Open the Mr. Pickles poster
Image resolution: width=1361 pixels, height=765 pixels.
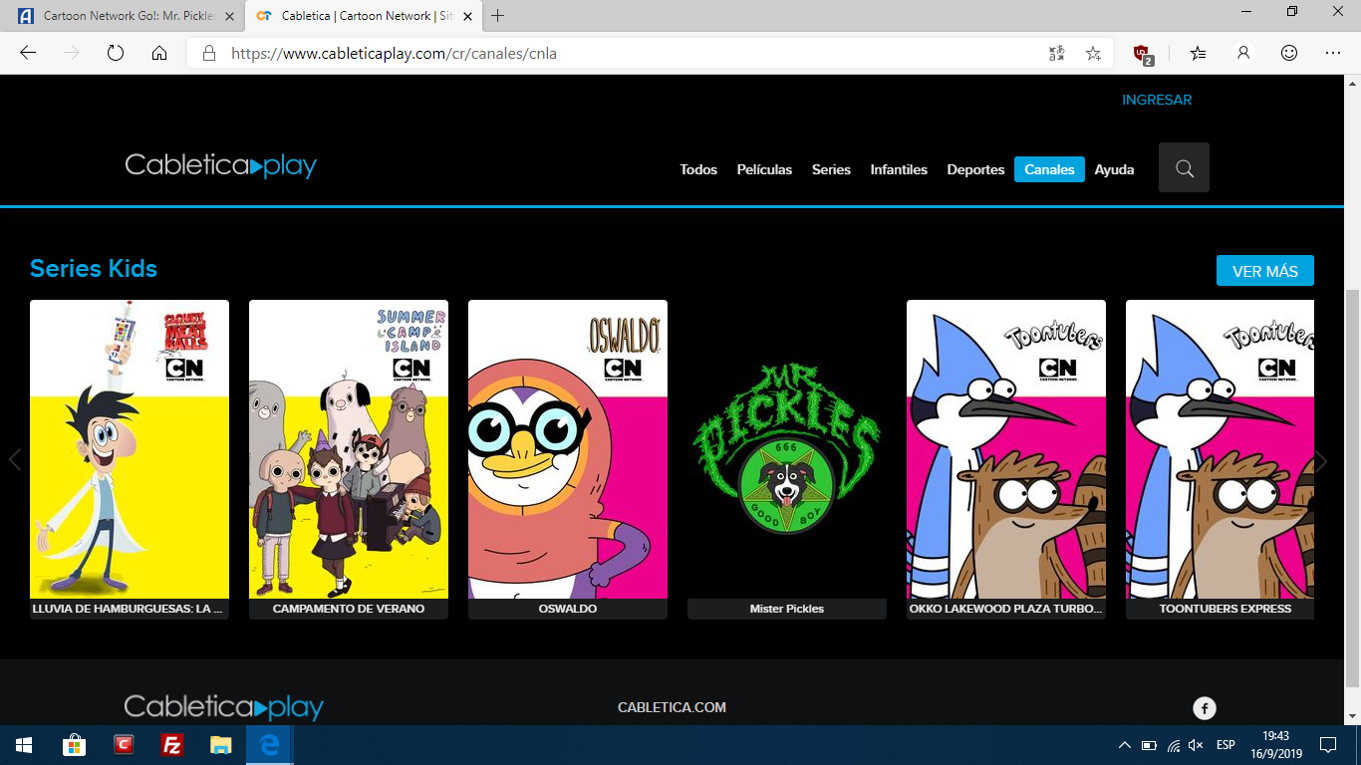pyautogui.click(x=787, y=449)
